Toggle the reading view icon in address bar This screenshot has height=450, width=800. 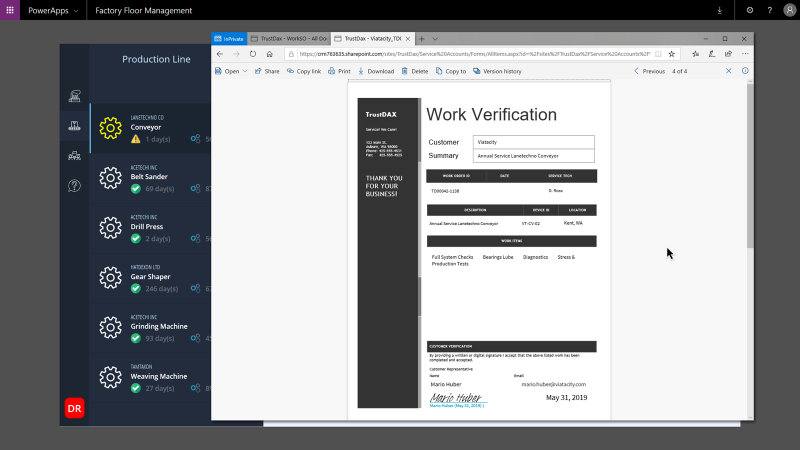(658, 54)
